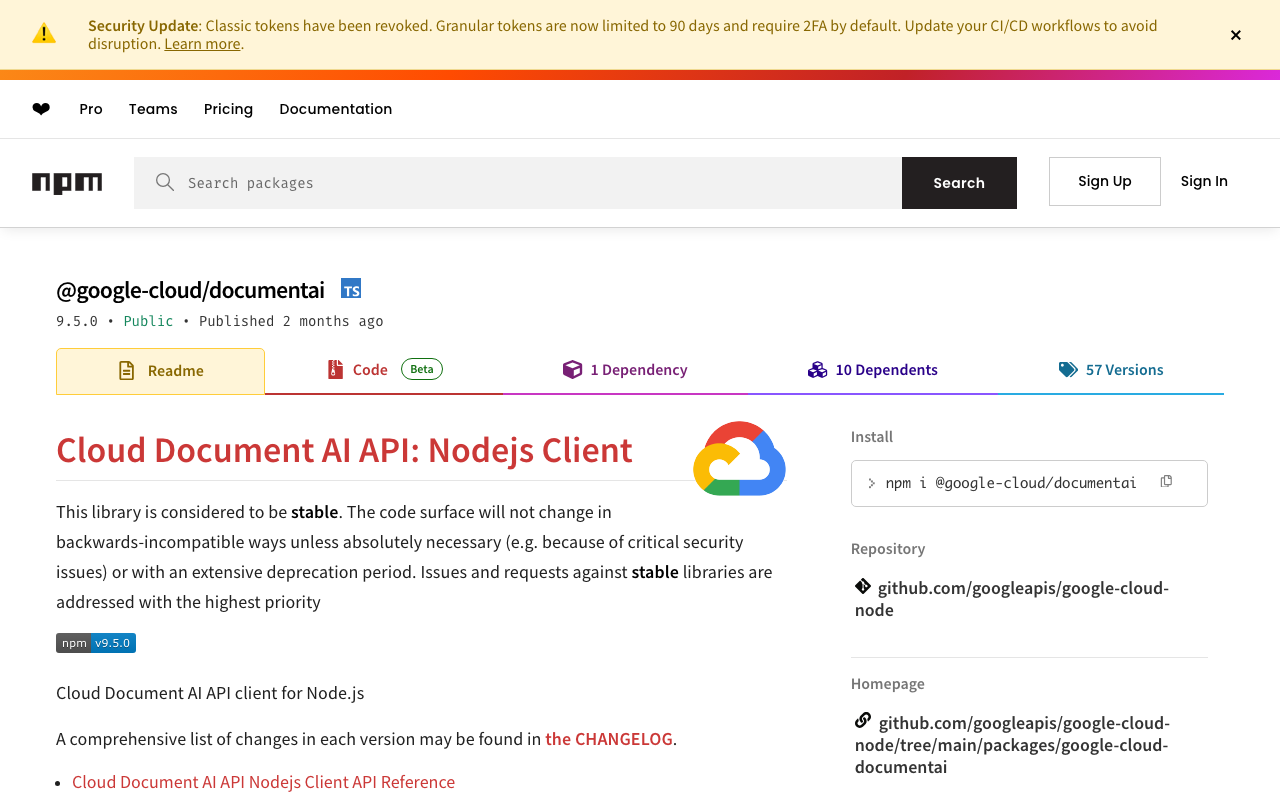Image resolution: width=1280 pixels, height=800 pixels.
Task: Click the Beta badge on Code tab
Action: click(x=422, y=369)
